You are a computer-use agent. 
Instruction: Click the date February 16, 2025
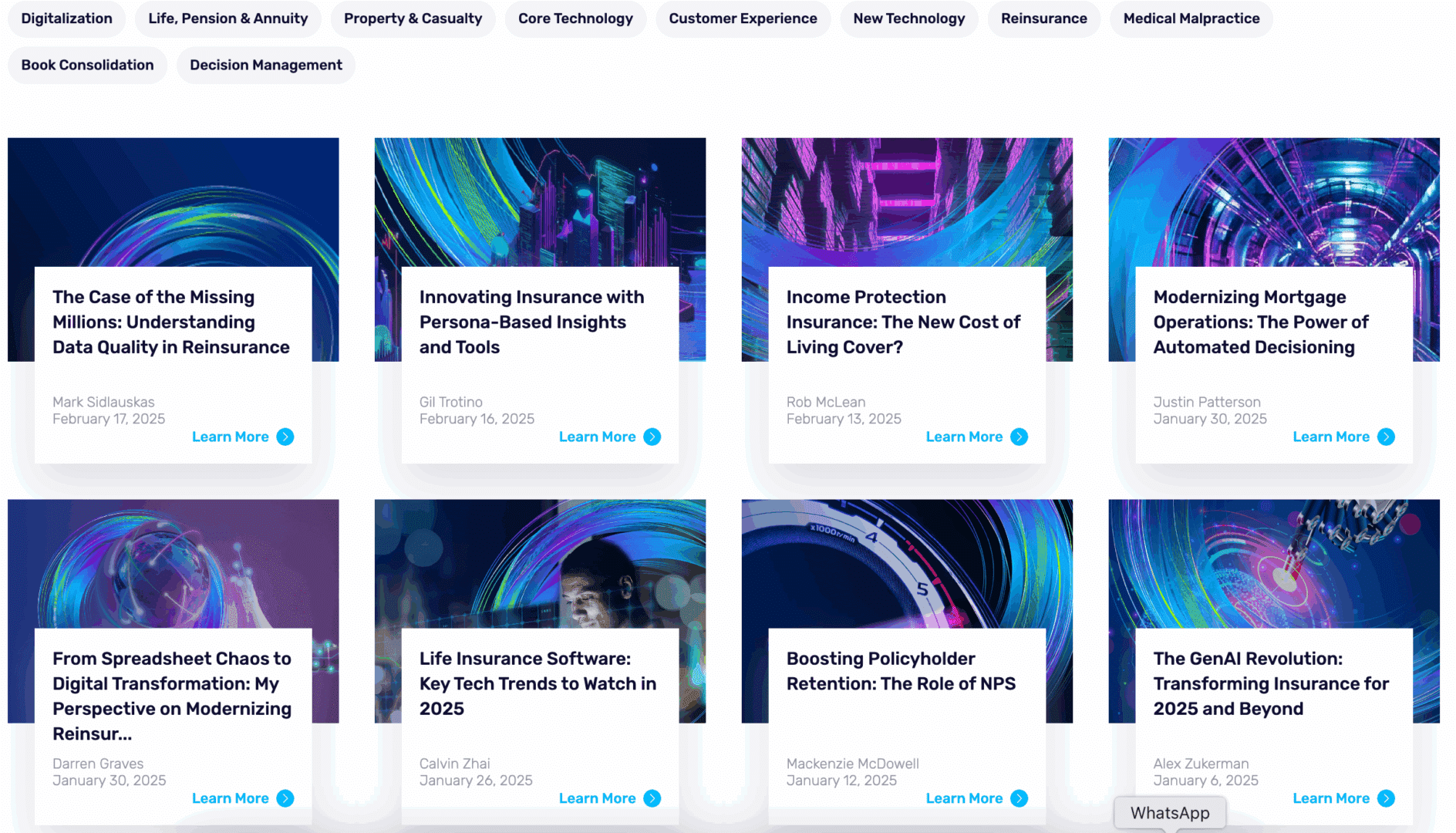[477, 419]
